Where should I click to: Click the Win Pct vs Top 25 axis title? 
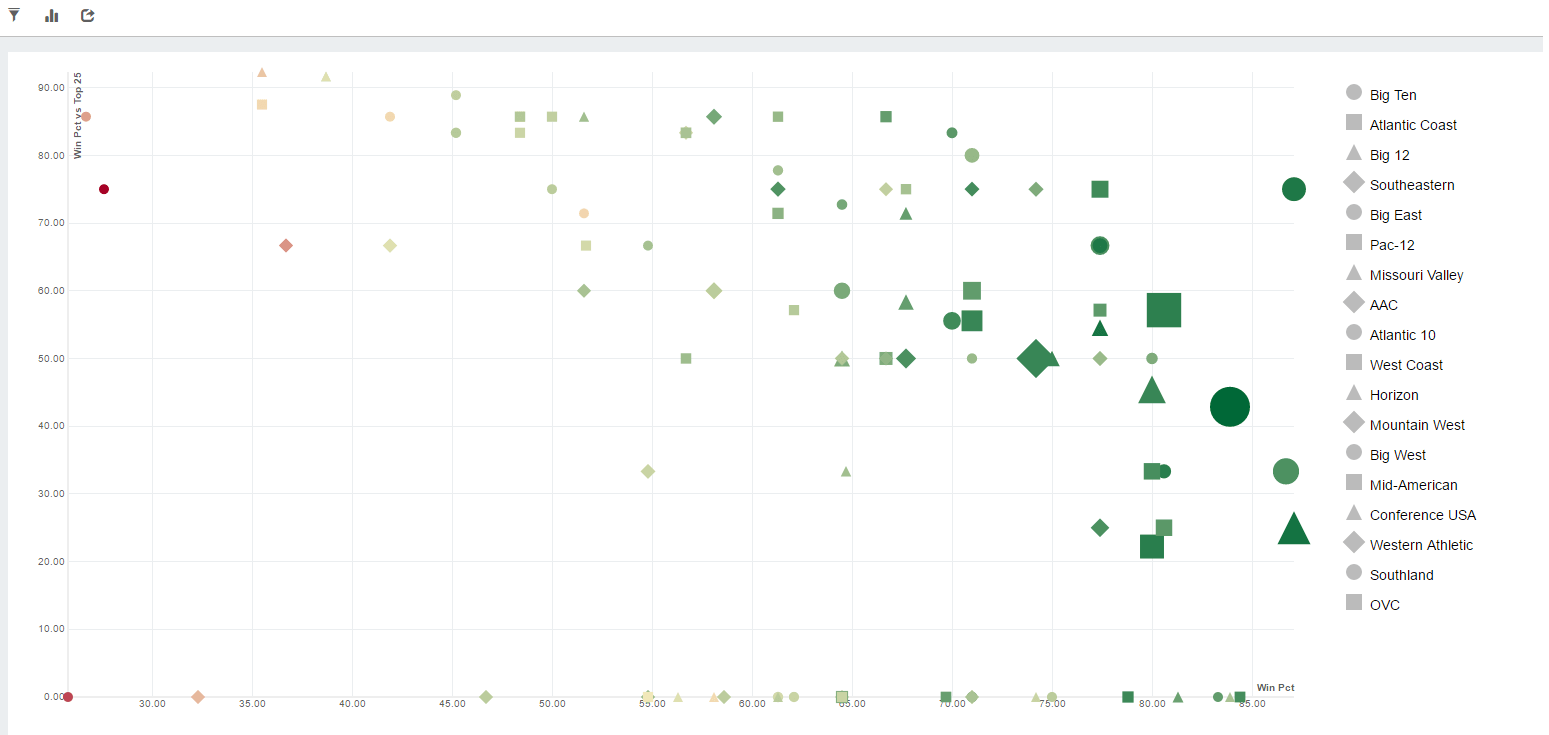click(x=78, y=116)
